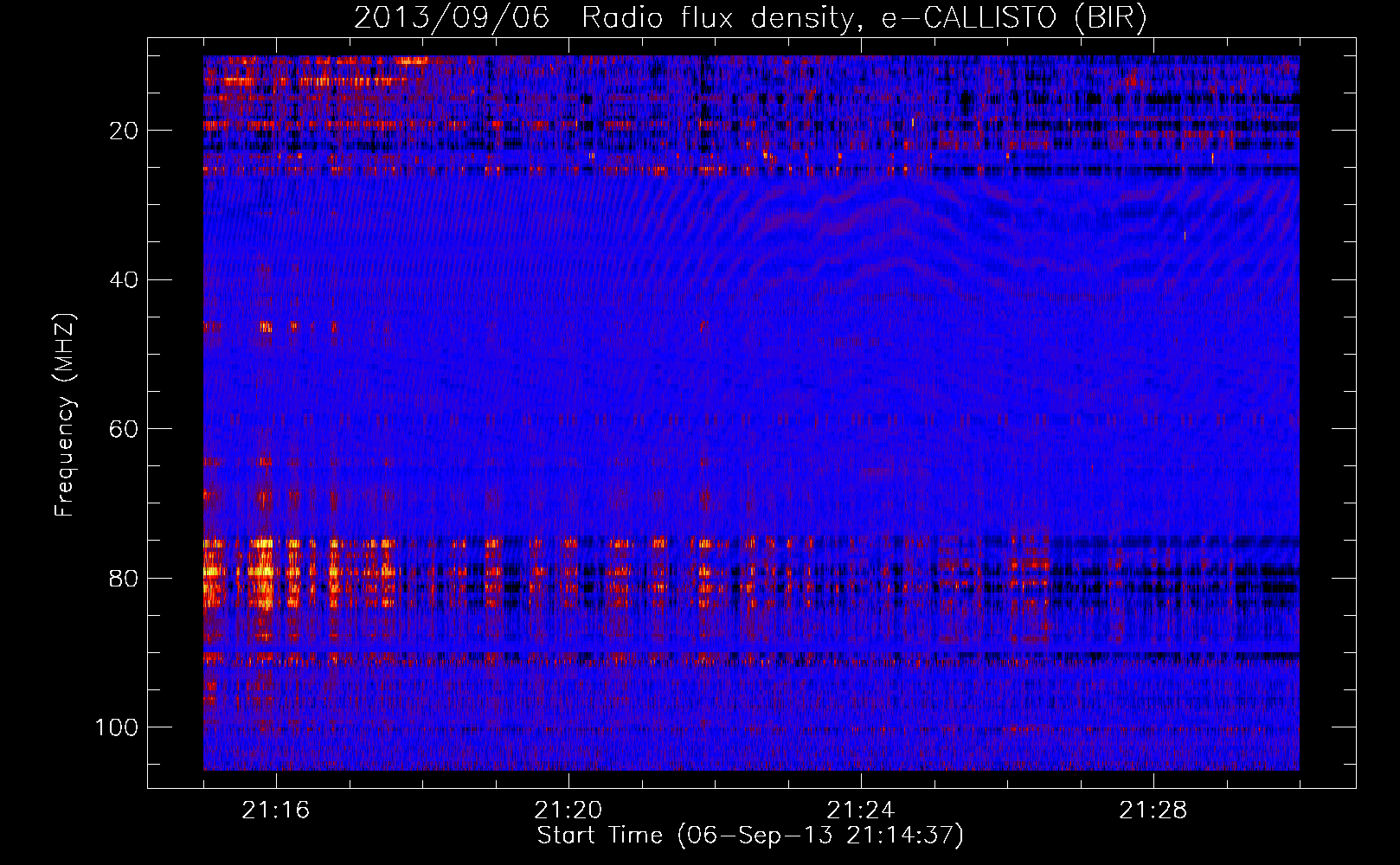The height and width of the screenshot is (865, 1400).
Task: Click the 21:16 time tick label
Action: (x=276, y=811)
